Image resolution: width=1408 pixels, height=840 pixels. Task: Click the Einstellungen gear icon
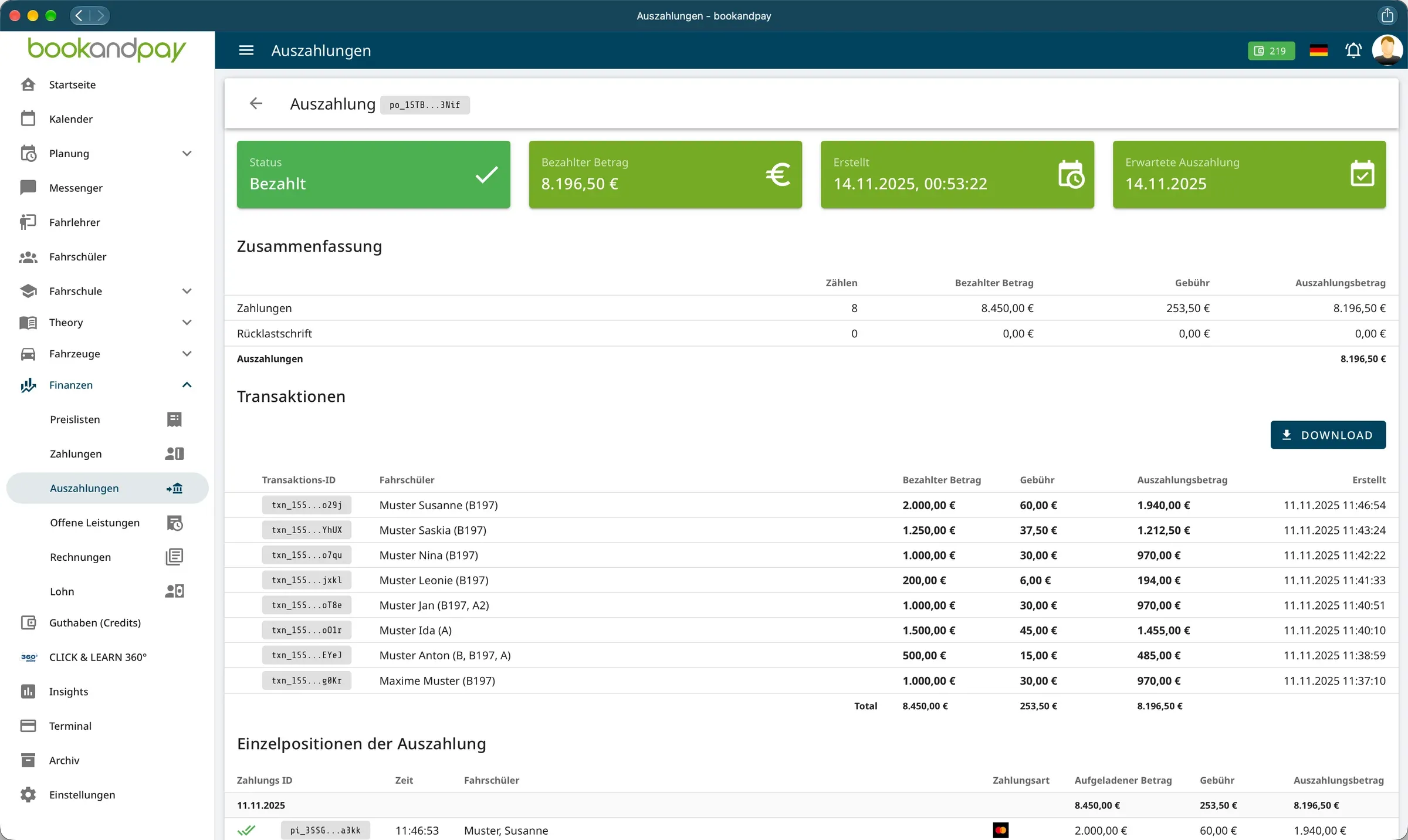(x=28, y=795)
